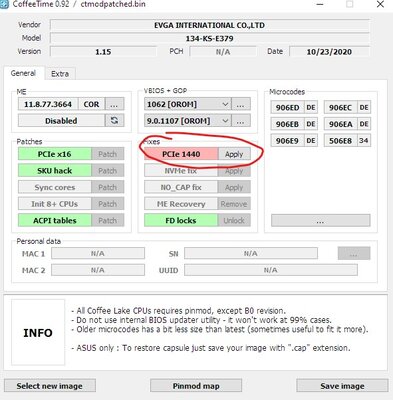The image size is (393, 400).
Task: Apply the PCIe 1440 fix
Action: [234, 154]
